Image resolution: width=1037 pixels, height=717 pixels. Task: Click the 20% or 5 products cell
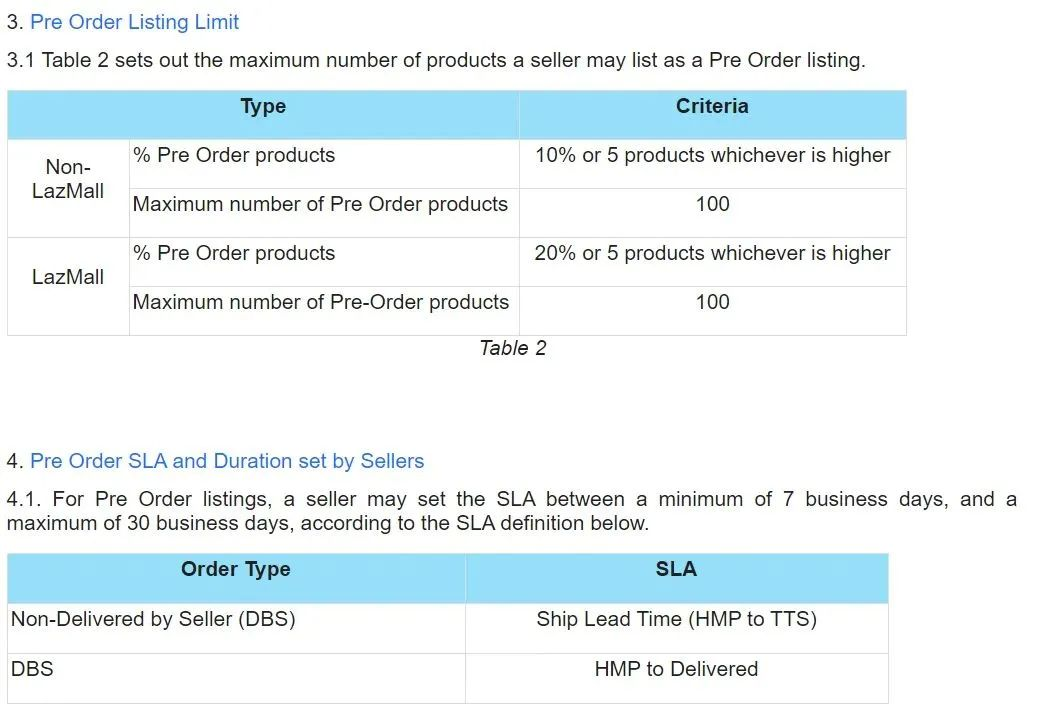[x=712, y=253]
